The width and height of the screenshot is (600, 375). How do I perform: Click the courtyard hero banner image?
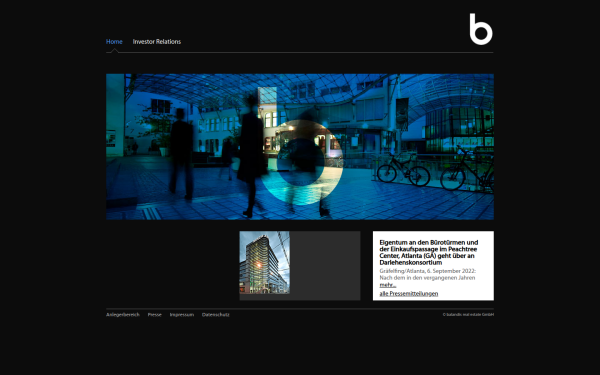point(300,147)
